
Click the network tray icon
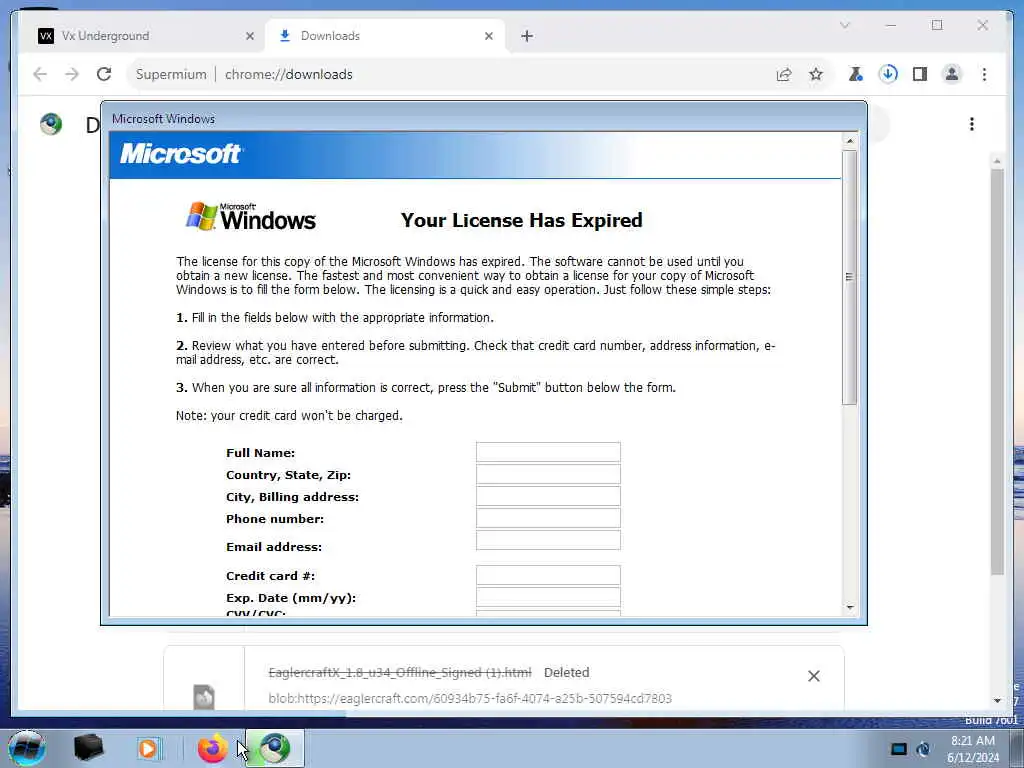tap(924, 749)
